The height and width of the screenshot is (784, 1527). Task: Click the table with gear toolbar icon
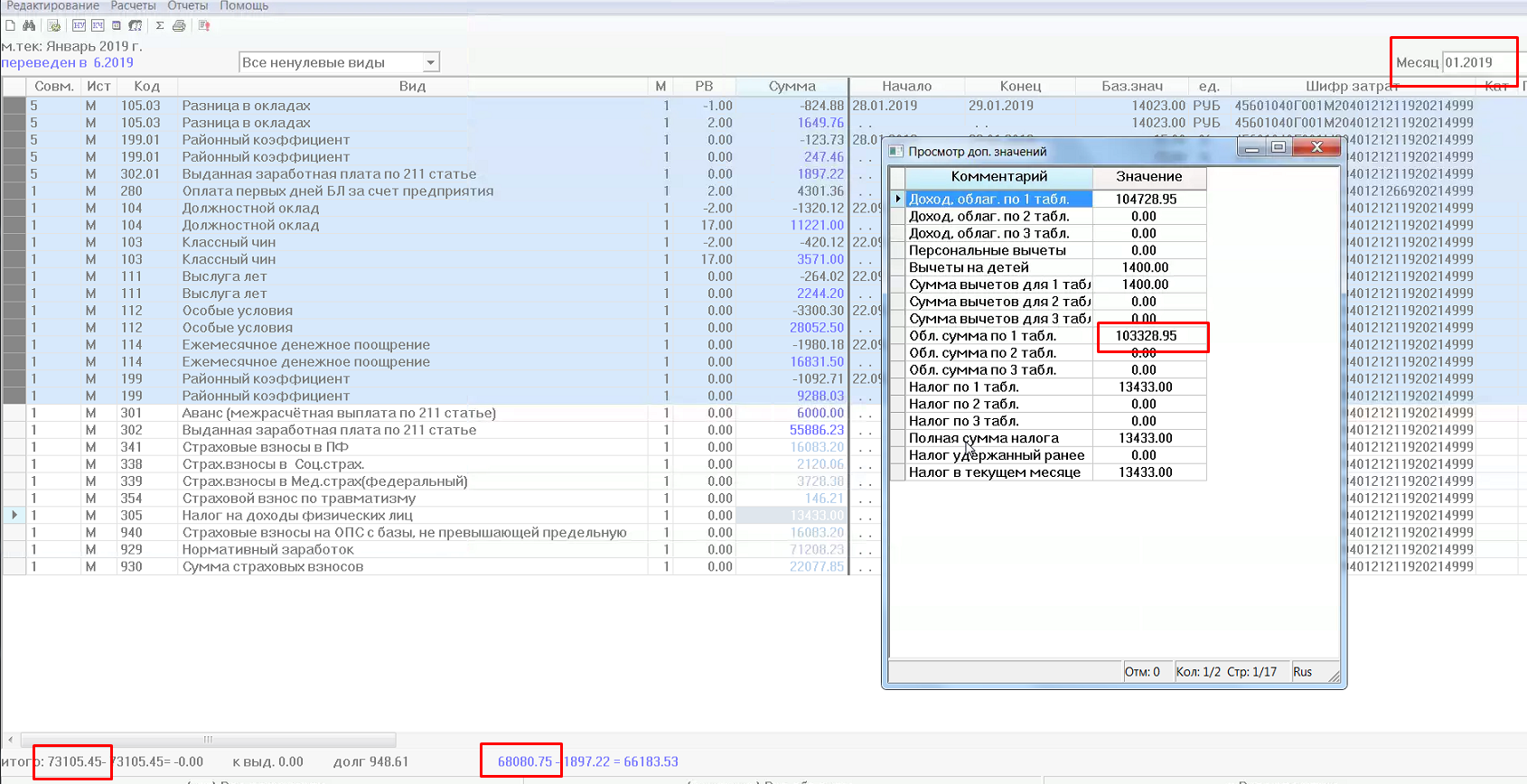[54, 25]
